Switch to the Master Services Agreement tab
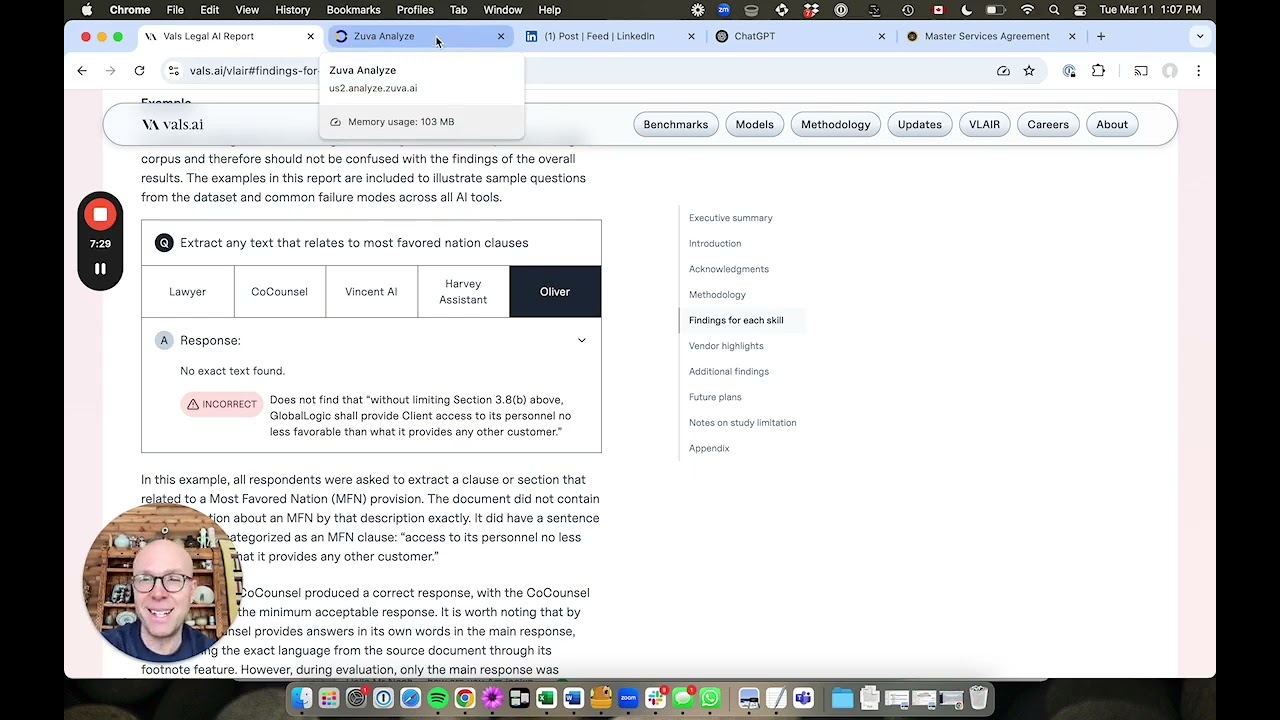Image resolution: width=1280 pixels, height=720 pixels. pos(990,36)
